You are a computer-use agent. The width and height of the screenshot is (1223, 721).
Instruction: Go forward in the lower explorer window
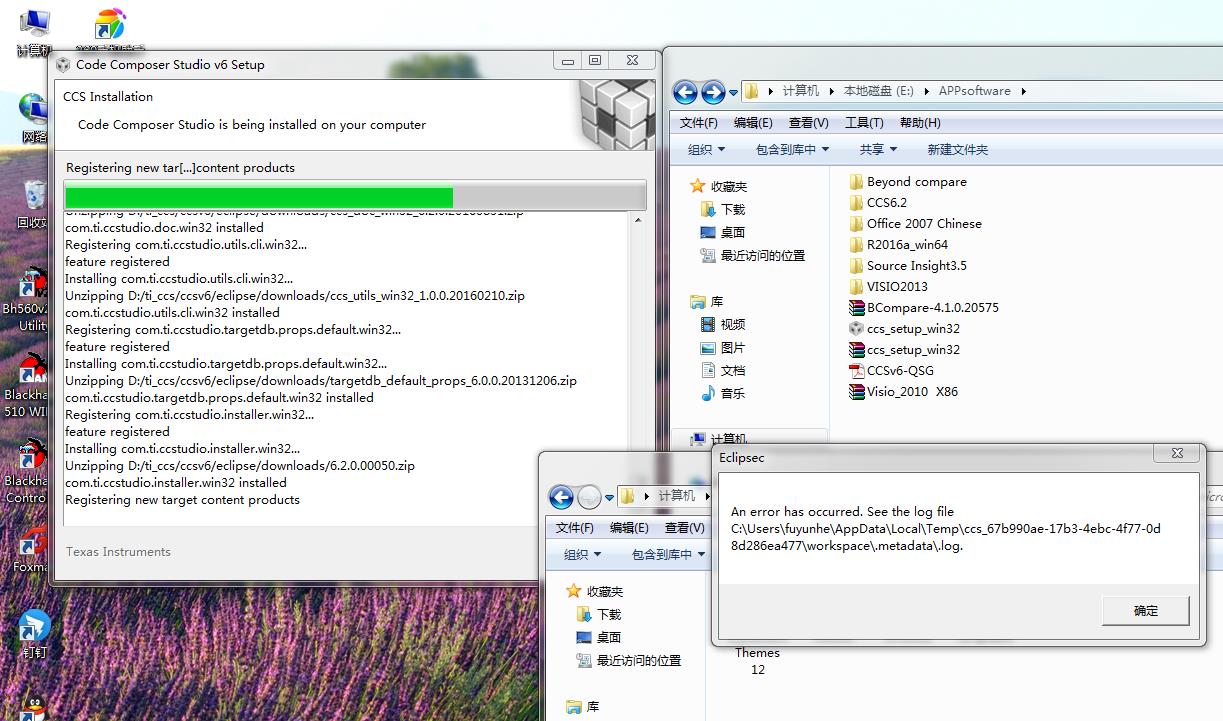[589, 496]
